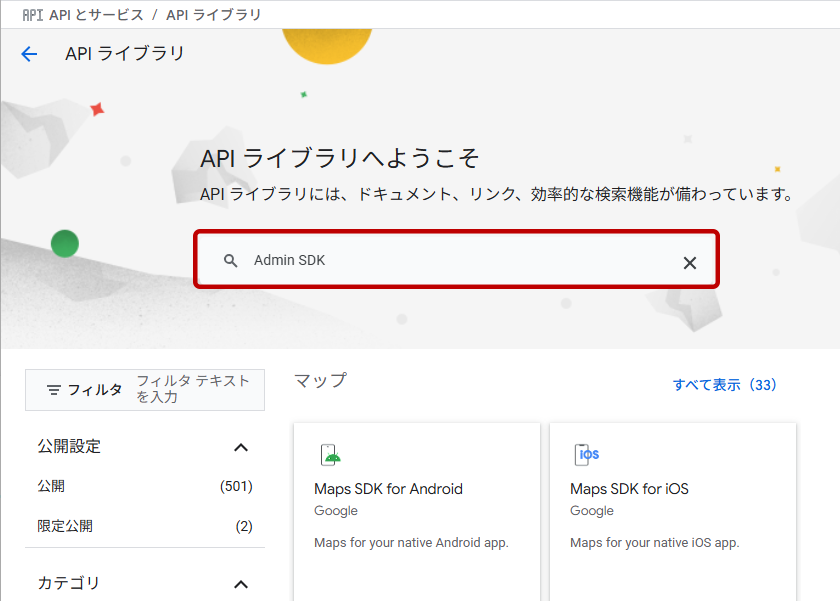Go back using the left arrow icon
840x601 pixels.
click(29, 54)
